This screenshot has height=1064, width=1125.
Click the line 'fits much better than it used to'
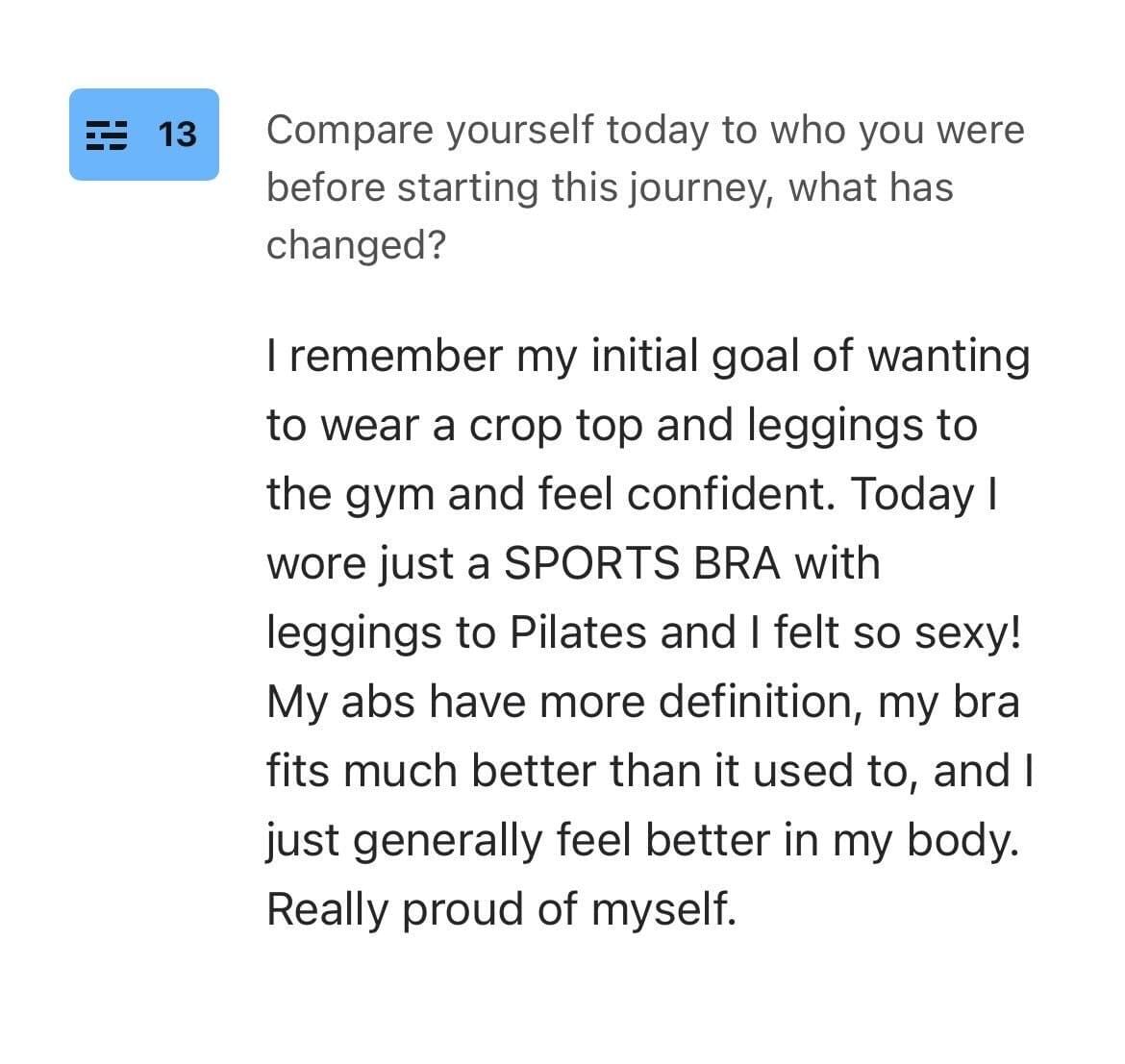[x=650, y=772]
